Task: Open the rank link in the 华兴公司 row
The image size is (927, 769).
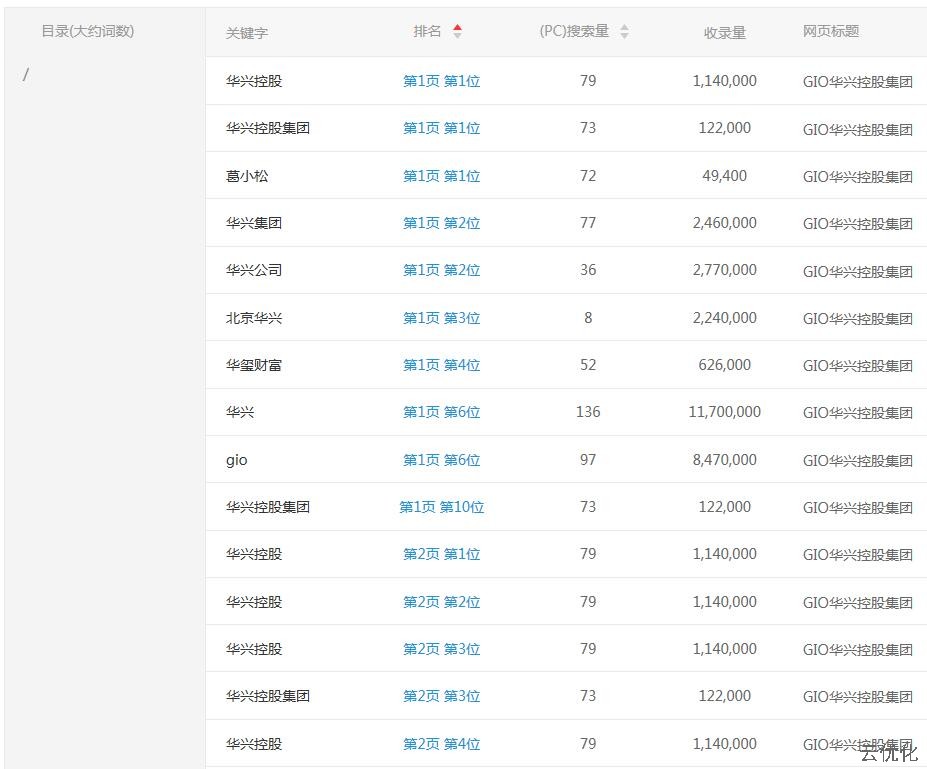Action: (x=442, y=270)
